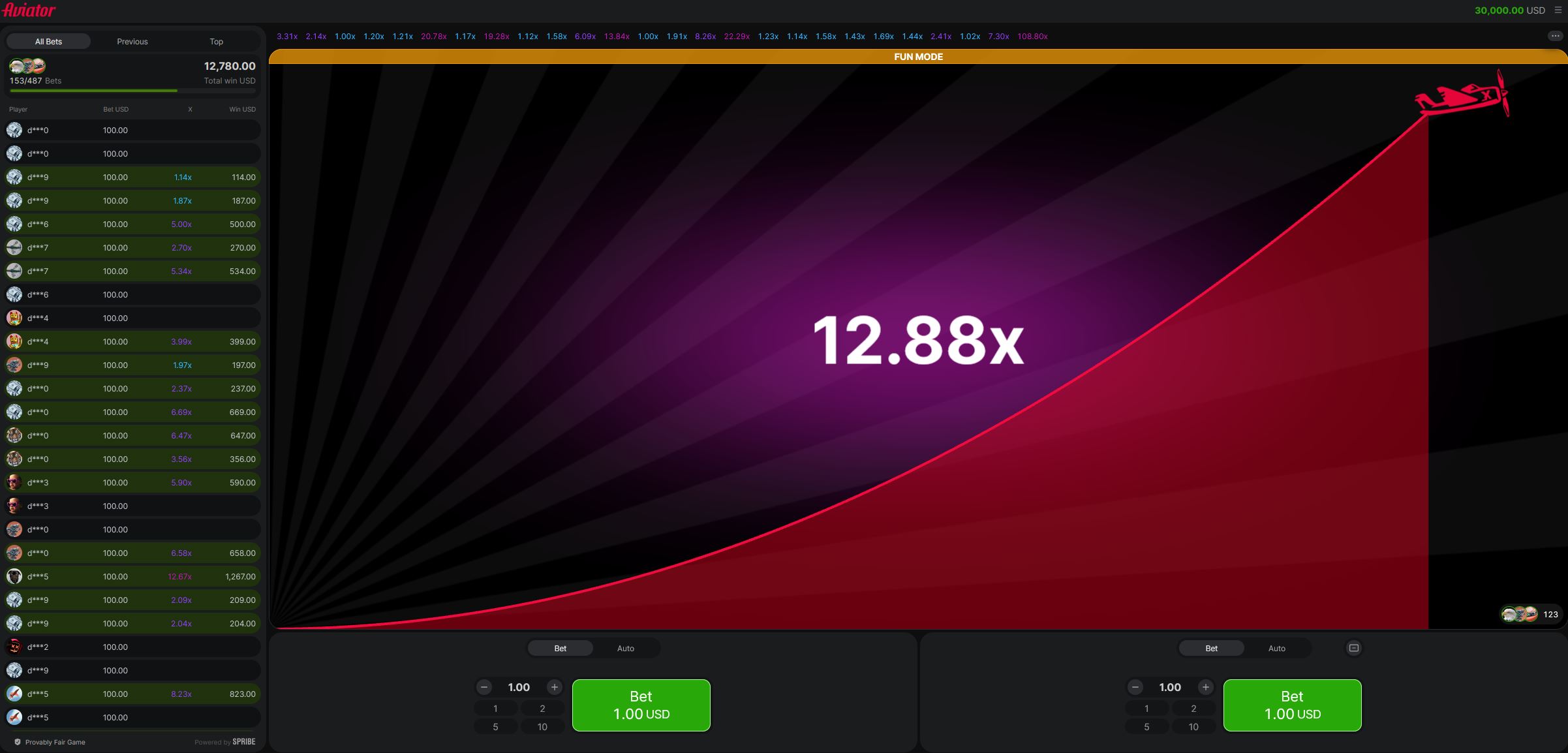Click avatar of d***0 with 3.56x
This screenshot has width=1568, height=753.
pos(14,459)
